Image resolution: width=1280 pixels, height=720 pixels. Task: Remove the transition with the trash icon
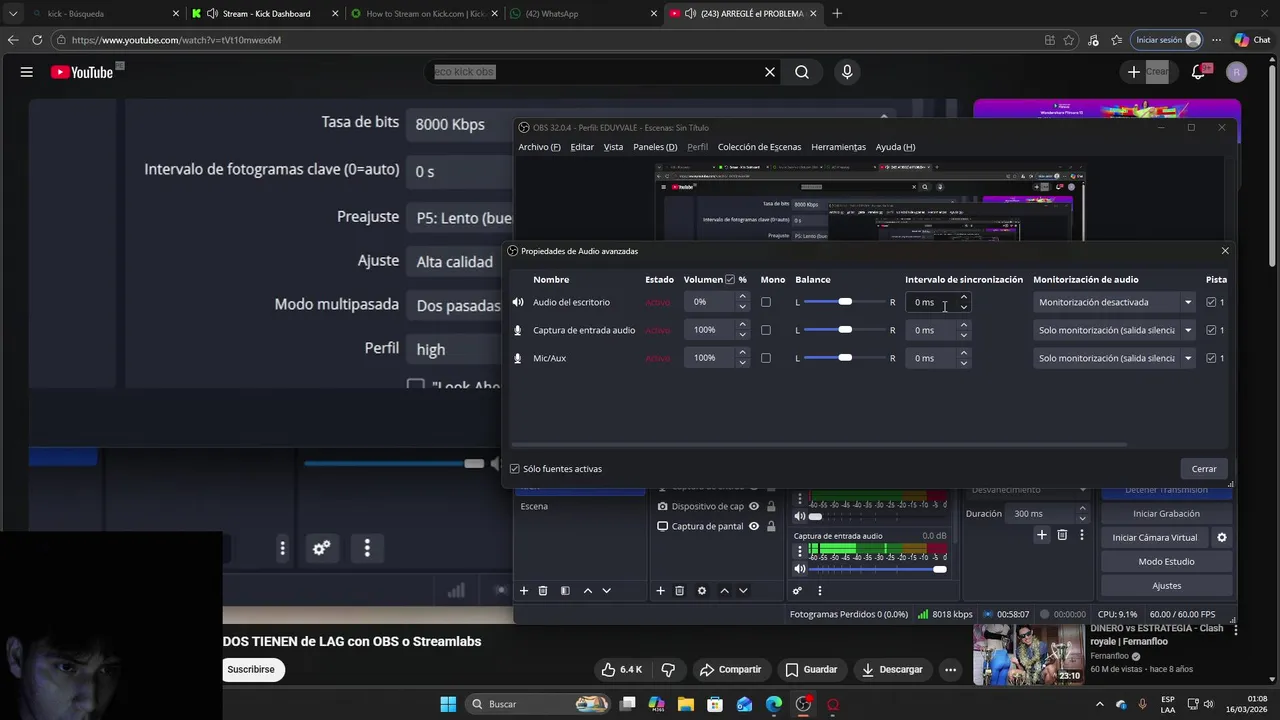point(1062,535)
